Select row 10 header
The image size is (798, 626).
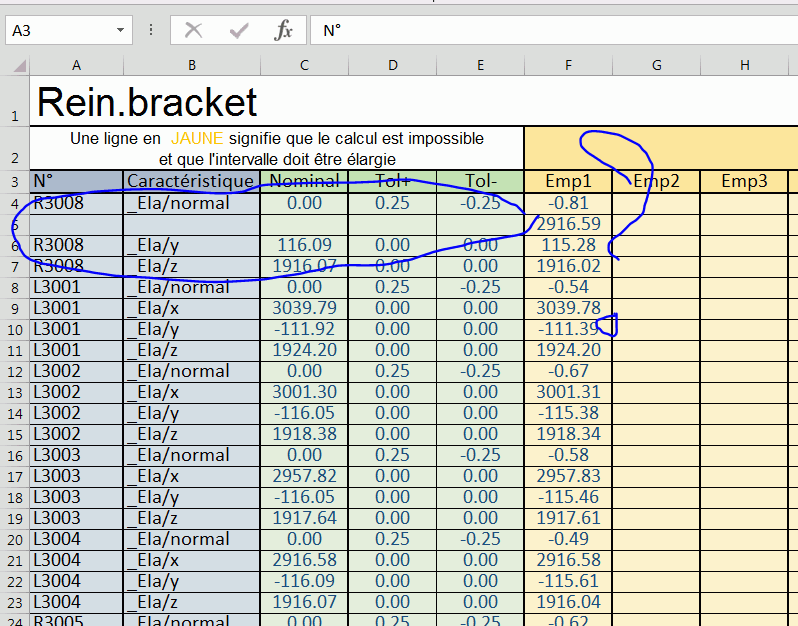(14, 329)
